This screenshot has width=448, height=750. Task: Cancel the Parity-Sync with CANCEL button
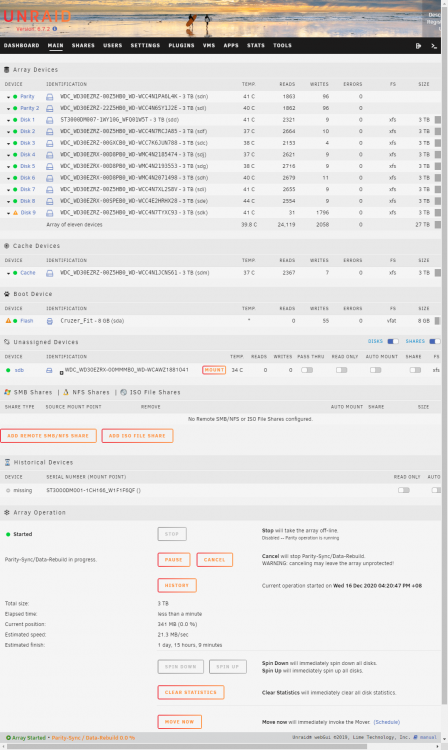pos(215,560)
